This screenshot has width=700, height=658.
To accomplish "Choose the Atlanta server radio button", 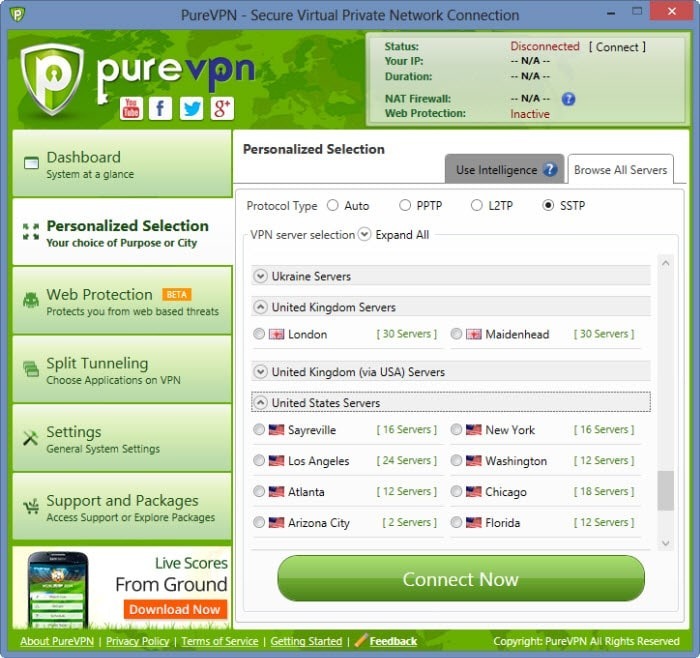I will [259, 491].
